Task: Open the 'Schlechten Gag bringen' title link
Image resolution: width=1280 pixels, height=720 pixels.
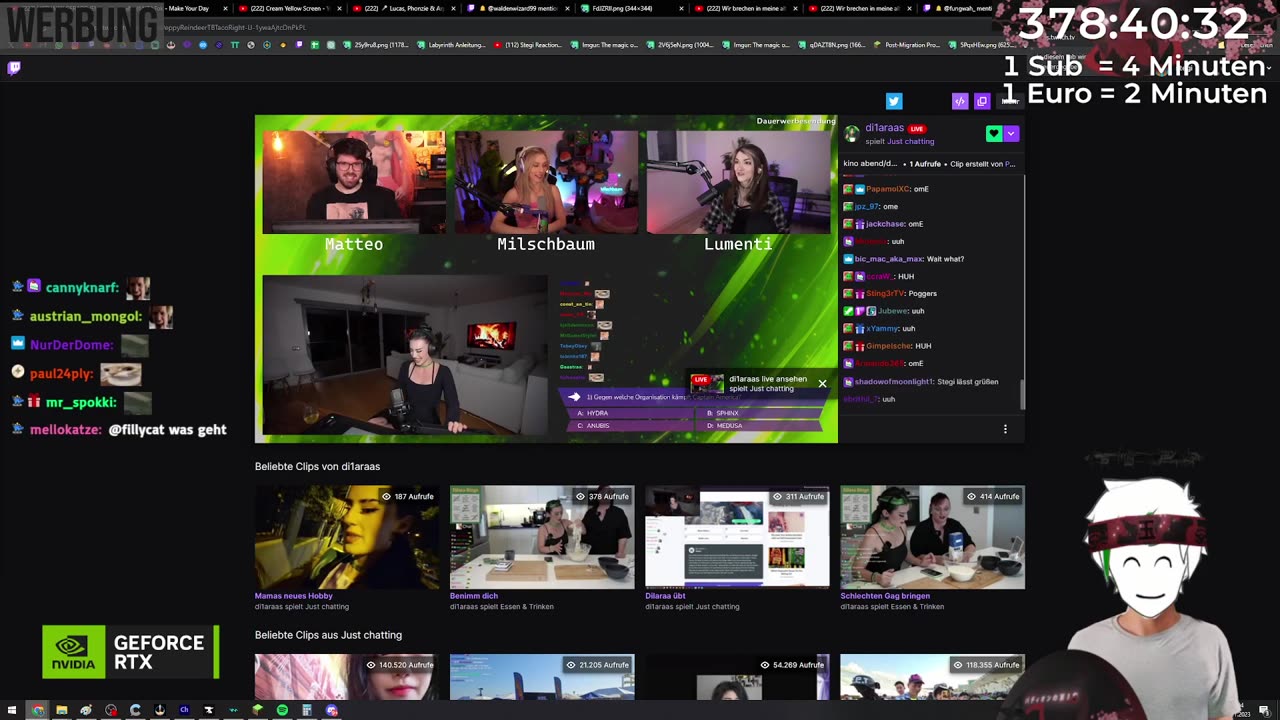Action: (x=885, y=596)
